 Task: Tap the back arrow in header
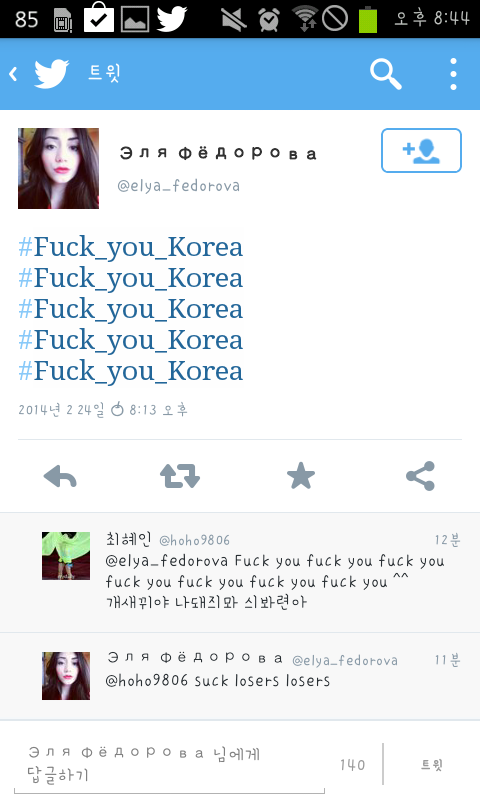13,74
